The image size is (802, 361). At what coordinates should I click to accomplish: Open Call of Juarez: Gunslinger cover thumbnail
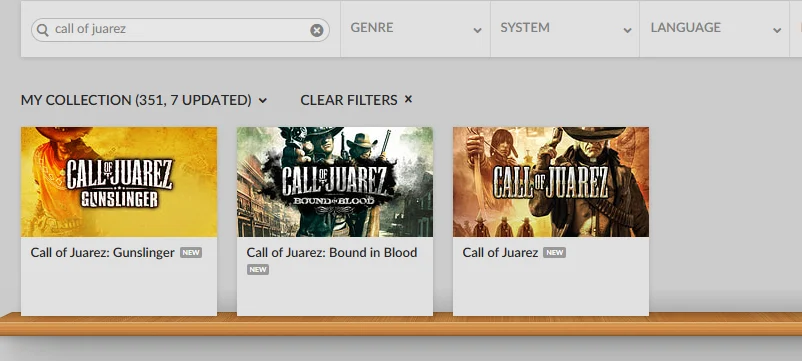click(119, 182)
